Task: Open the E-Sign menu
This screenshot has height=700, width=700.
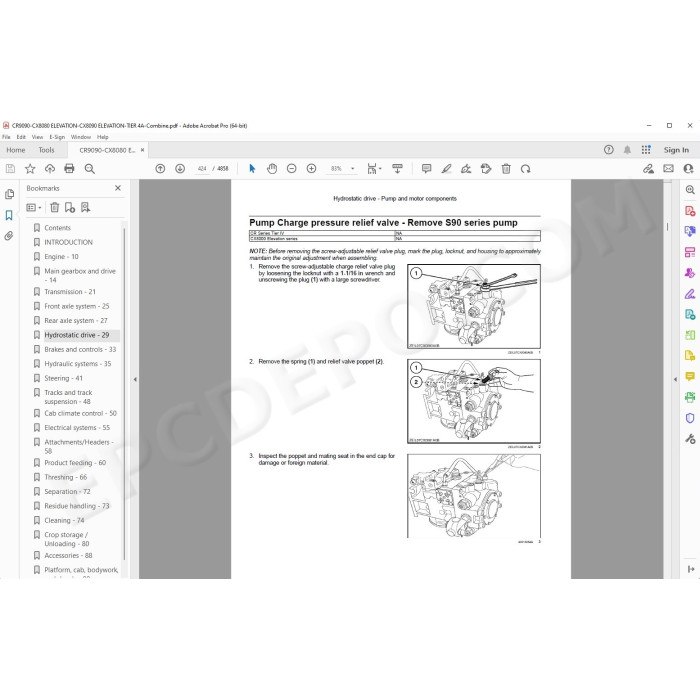Action: pos(57,137)
